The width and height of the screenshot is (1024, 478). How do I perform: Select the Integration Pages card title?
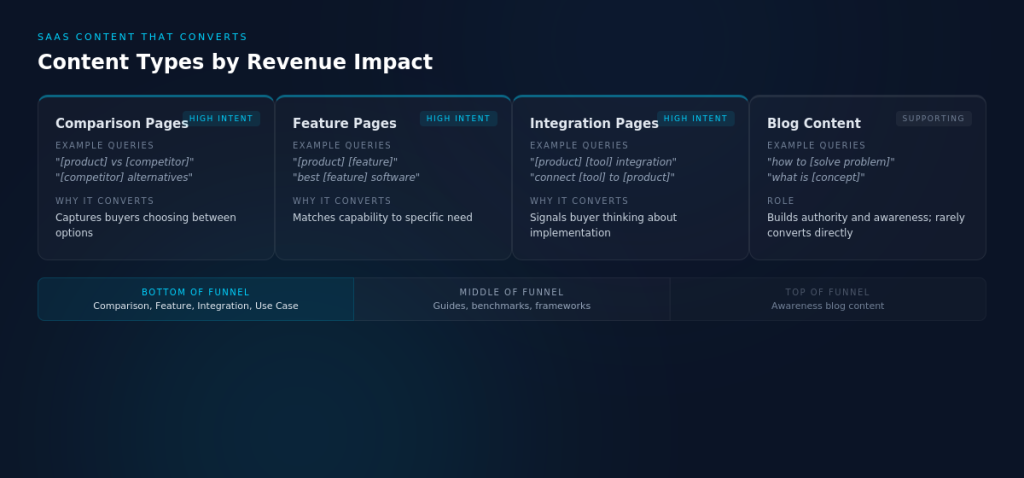594,123
